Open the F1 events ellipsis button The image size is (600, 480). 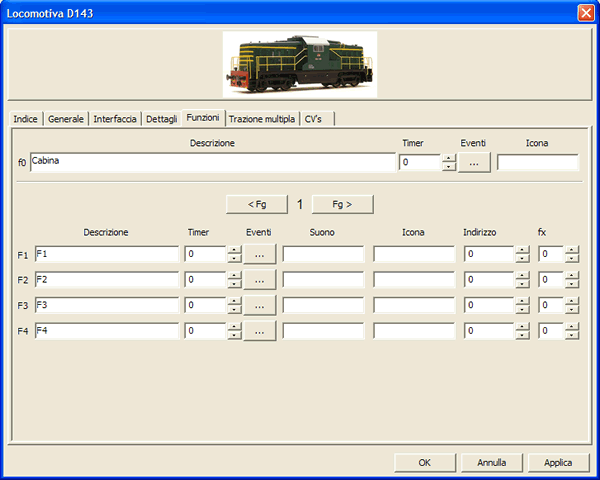pos(259,255)
